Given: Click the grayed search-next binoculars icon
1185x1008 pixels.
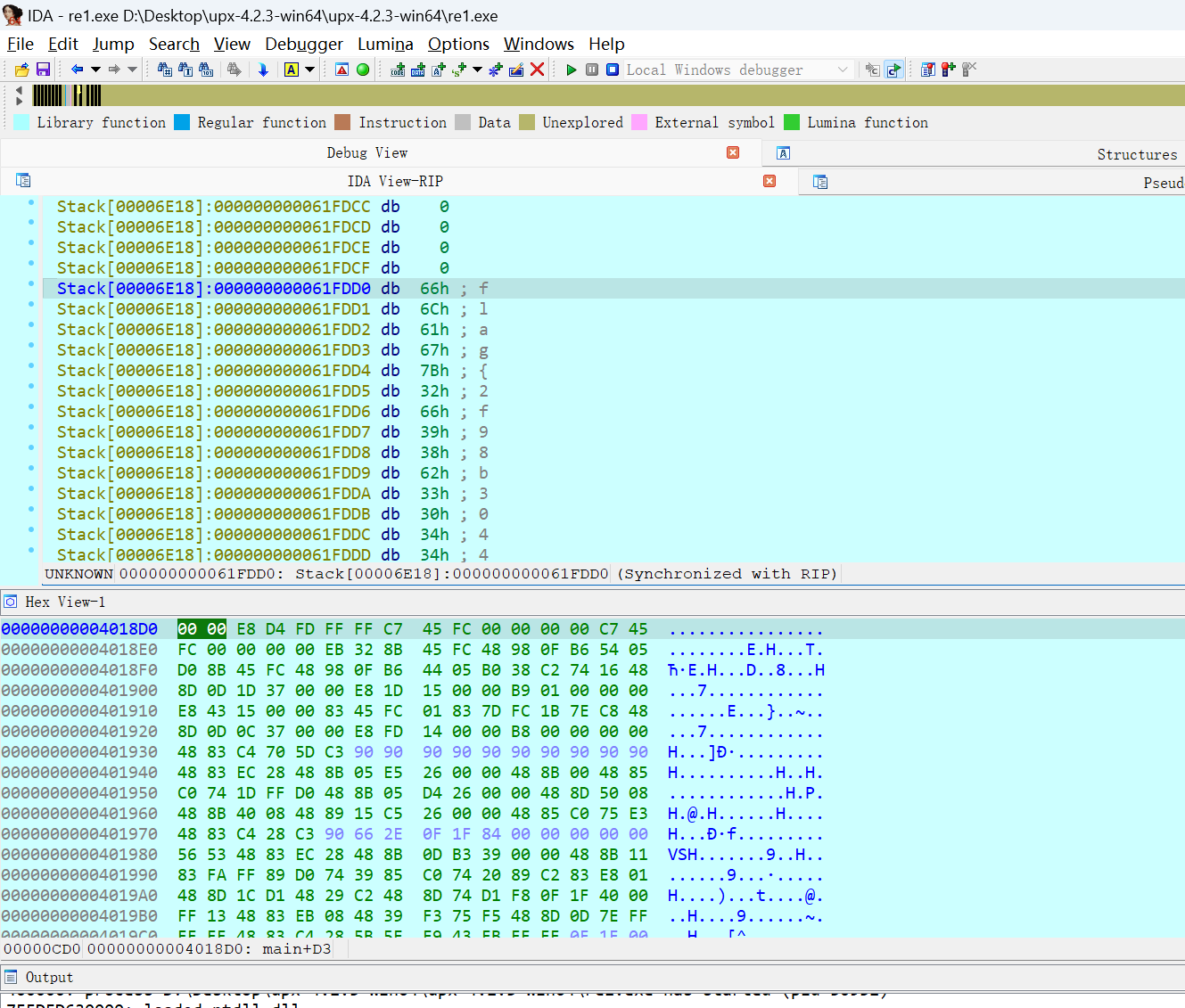Looking at the screenshot, I should (x=235, y=70).
